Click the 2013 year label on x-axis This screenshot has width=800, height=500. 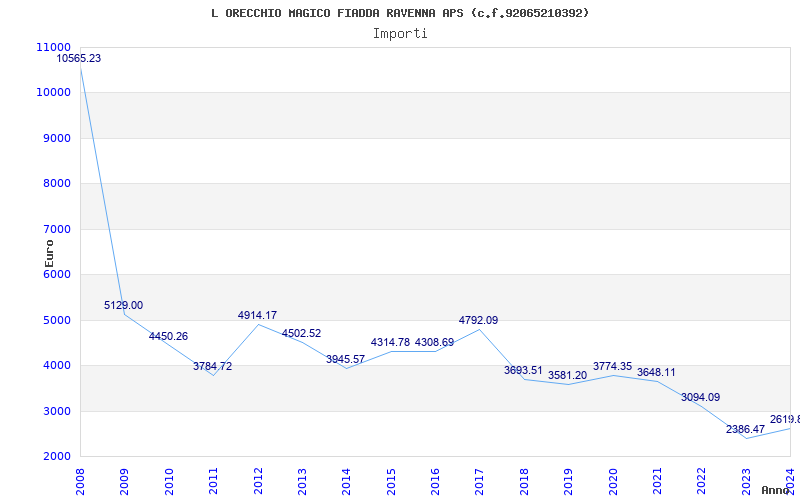click(302, 481)
